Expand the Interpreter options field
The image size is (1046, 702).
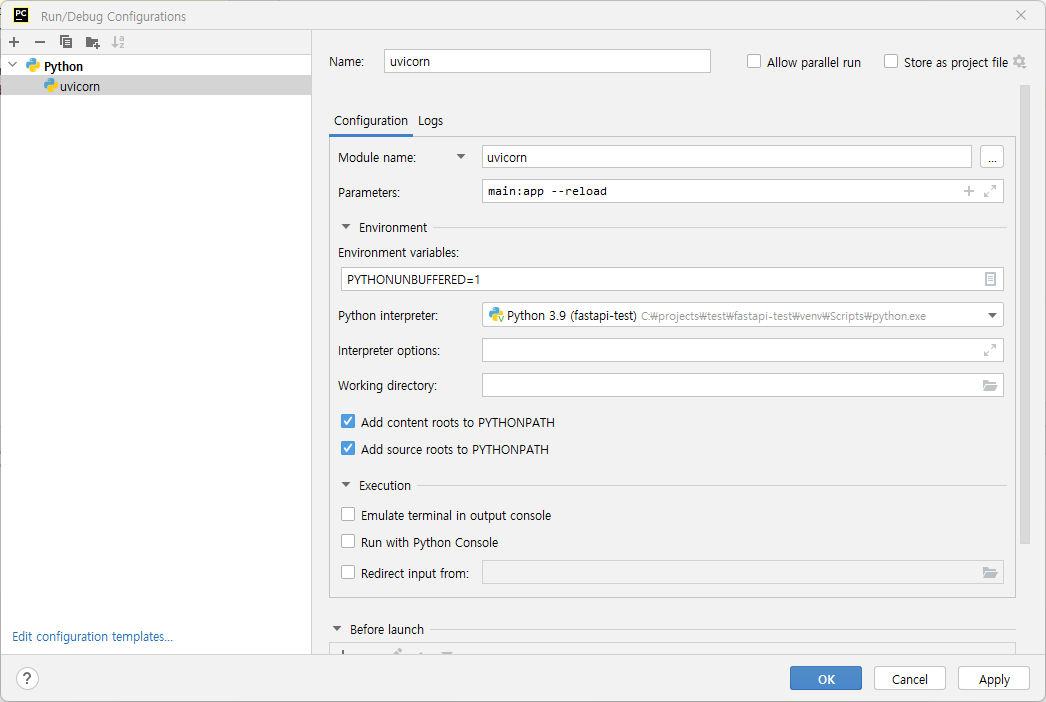(x=990, y=350)
